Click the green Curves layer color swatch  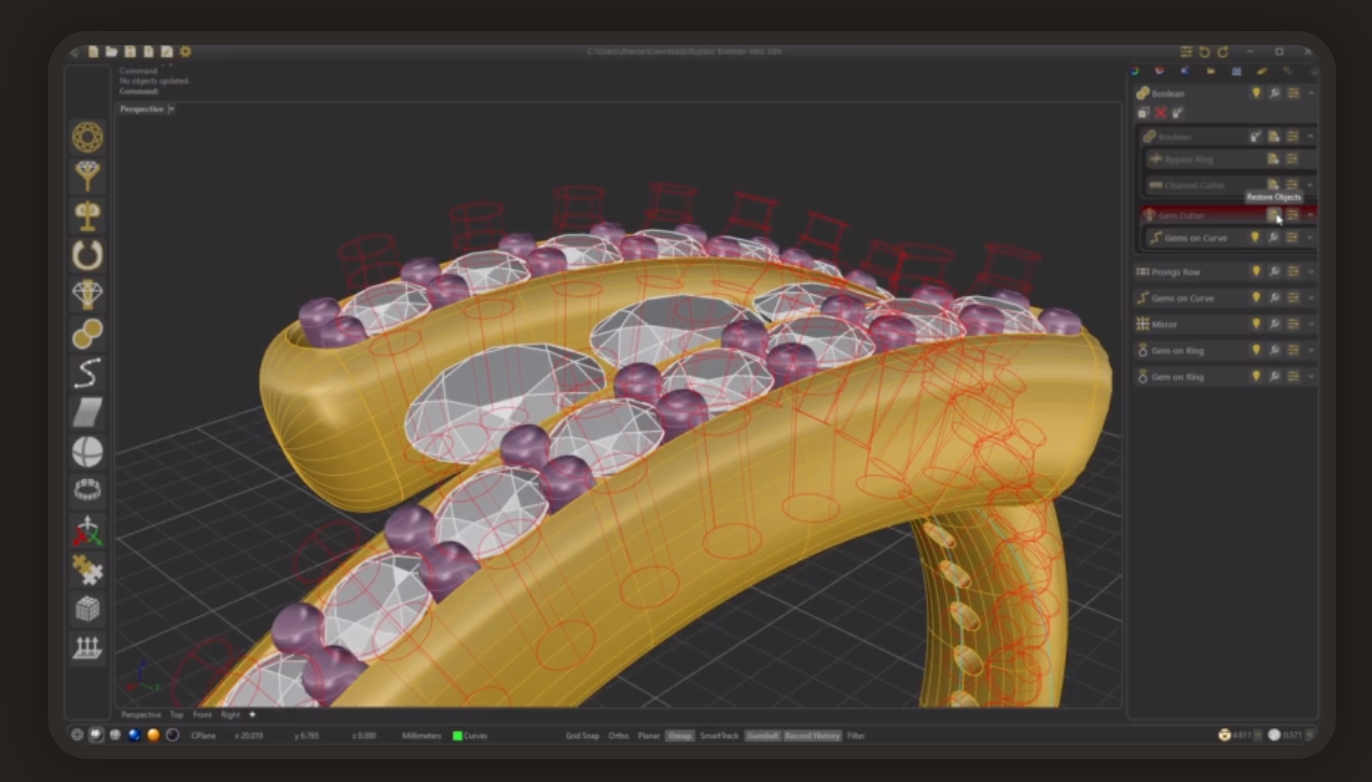coord(457,736)
